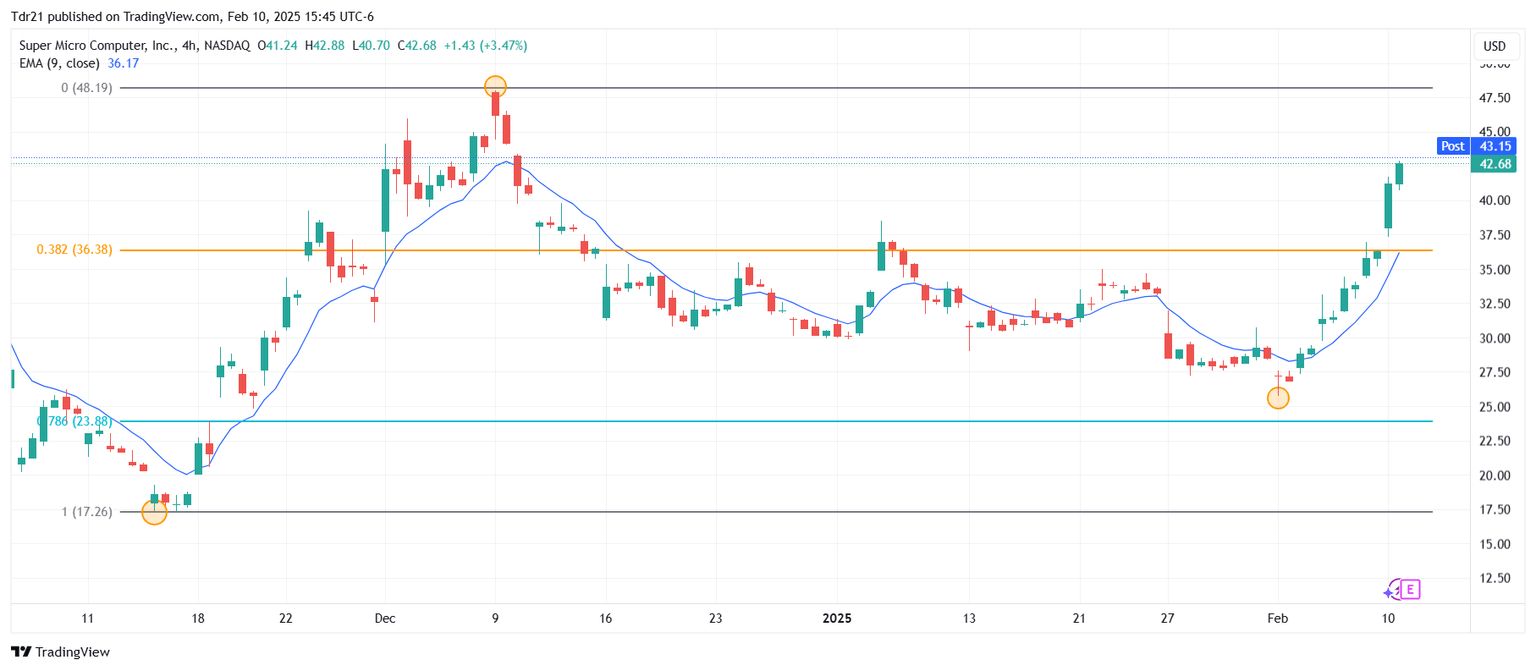Click the '27' date label on the time axis
This screenshot has height=670, width=1536.
1167,618
